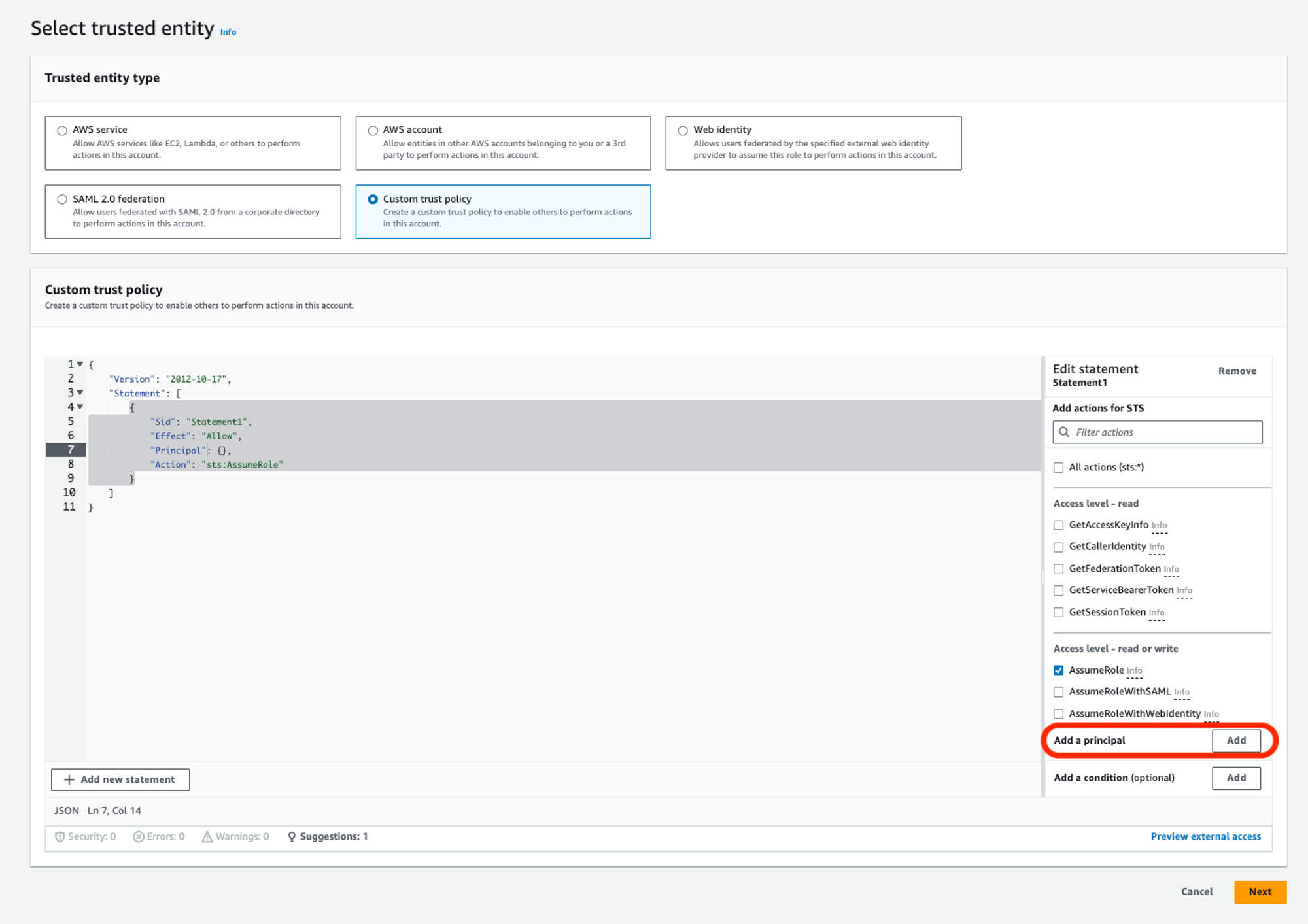Click the "Sid": "Statement1" line
Screen dimensions: 1308x924
point(201,422)
